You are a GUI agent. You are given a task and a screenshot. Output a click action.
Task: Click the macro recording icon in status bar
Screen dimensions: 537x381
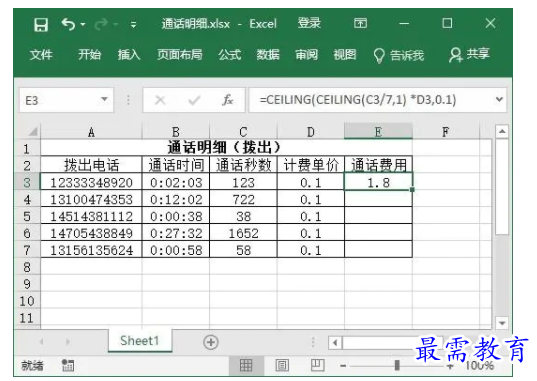tap(68, 365)
